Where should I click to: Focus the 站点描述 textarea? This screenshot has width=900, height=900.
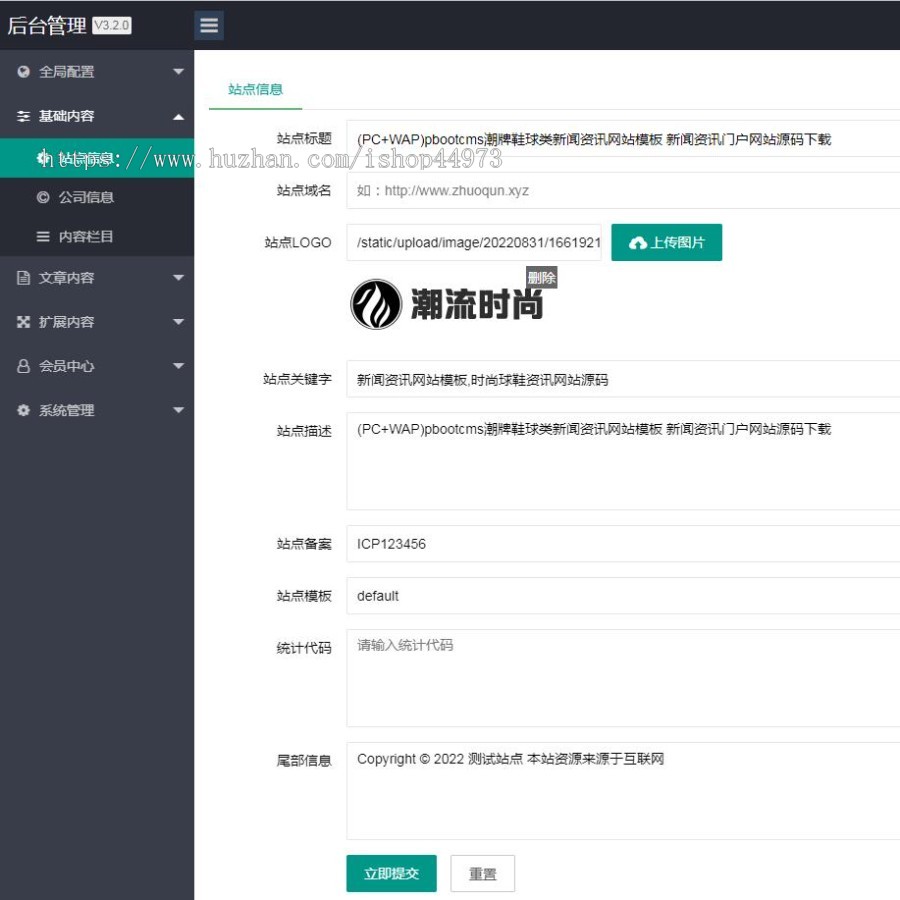tap(623, 461)
